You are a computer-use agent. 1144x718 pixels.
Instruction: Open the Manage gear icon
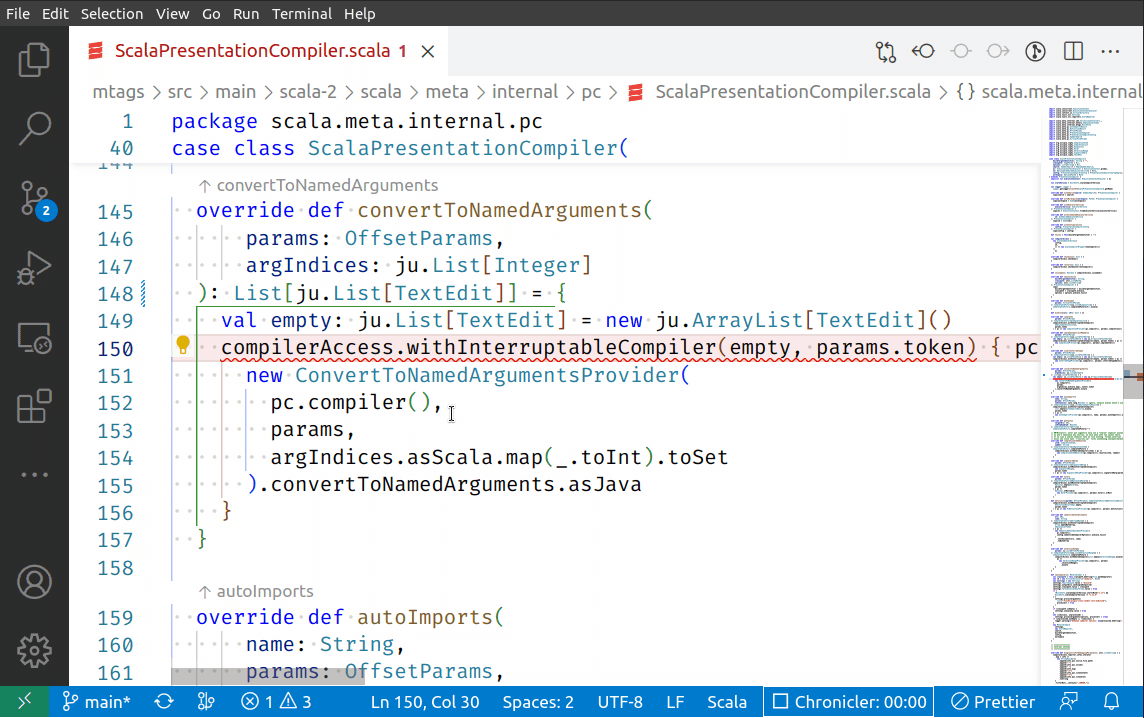34,650
